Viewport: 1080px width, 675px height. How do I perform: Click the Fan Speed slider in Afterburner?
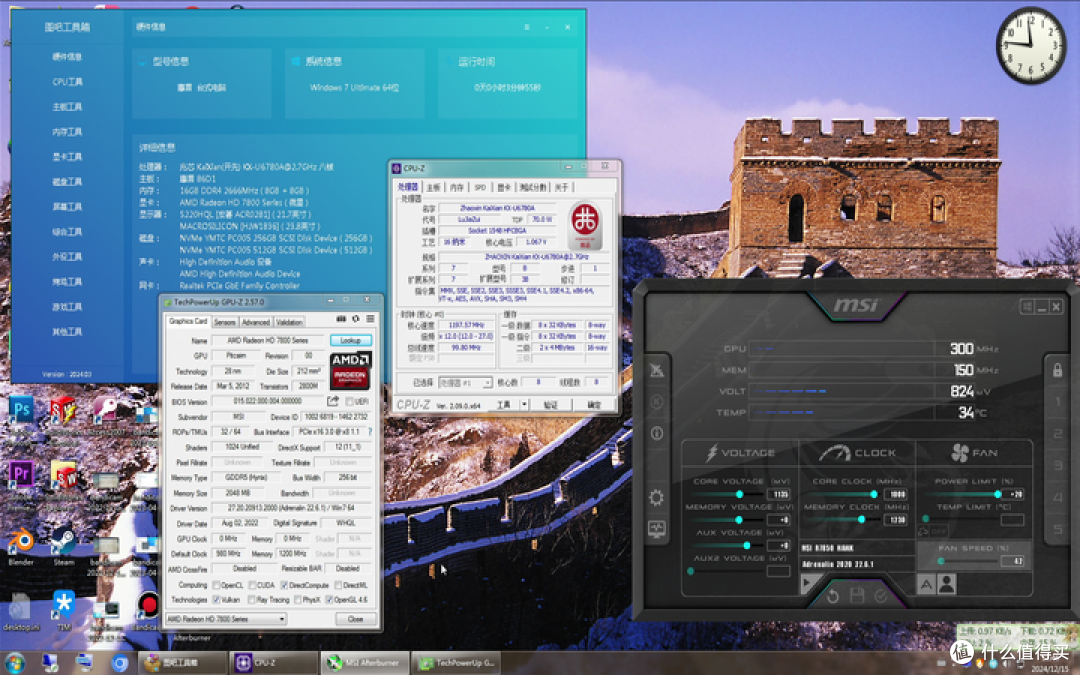tap(968, 561)
